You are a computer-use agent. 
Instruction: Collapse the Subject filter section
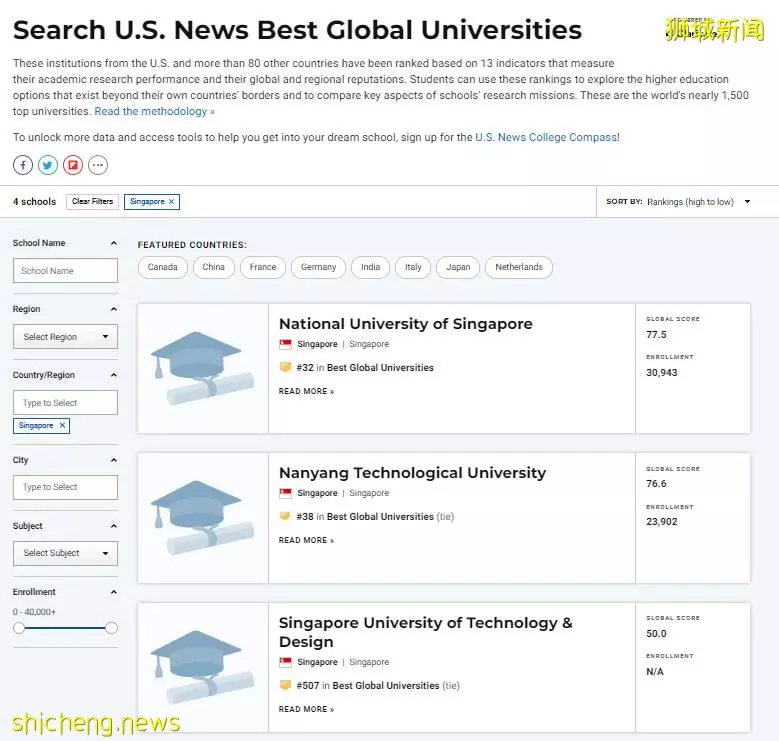coord(114,526)
